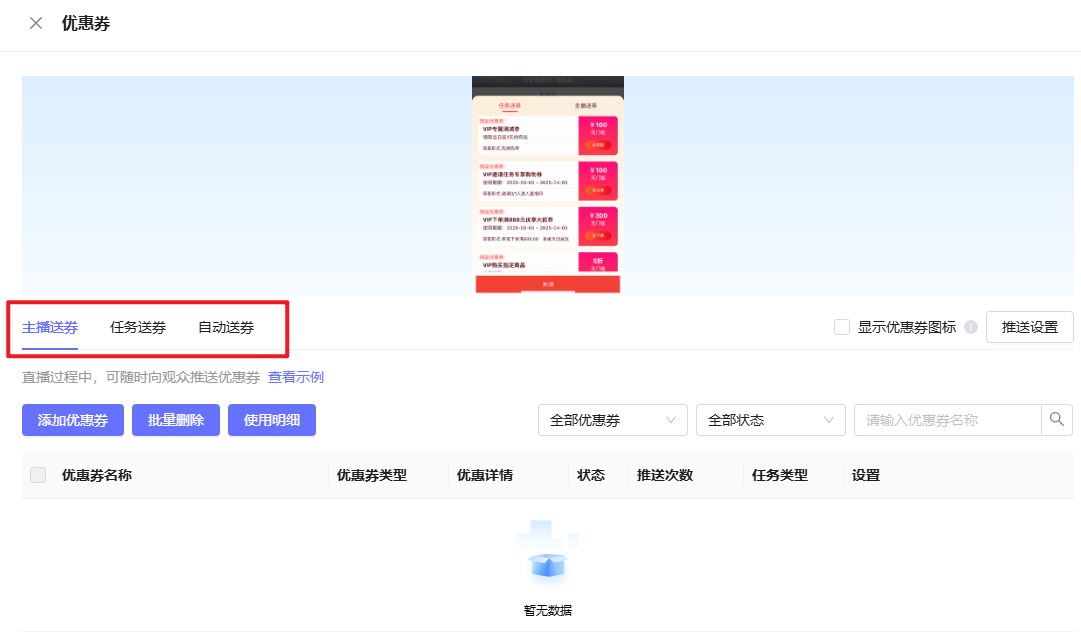Click the 推送次数 column header

pos(665,475)
